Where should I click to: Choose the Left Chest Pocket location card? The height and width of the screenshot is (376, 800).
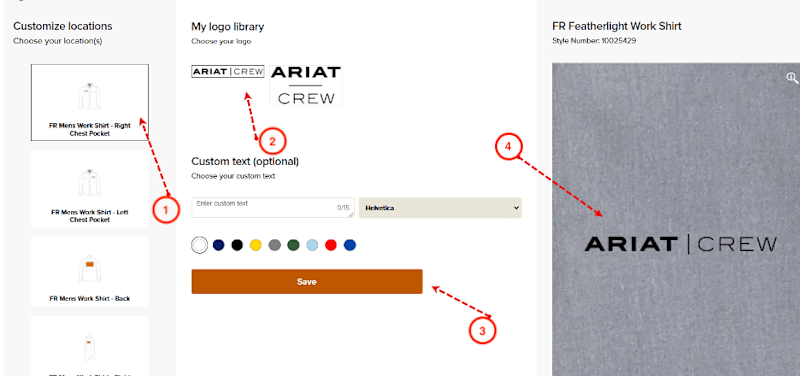[90, 189]
